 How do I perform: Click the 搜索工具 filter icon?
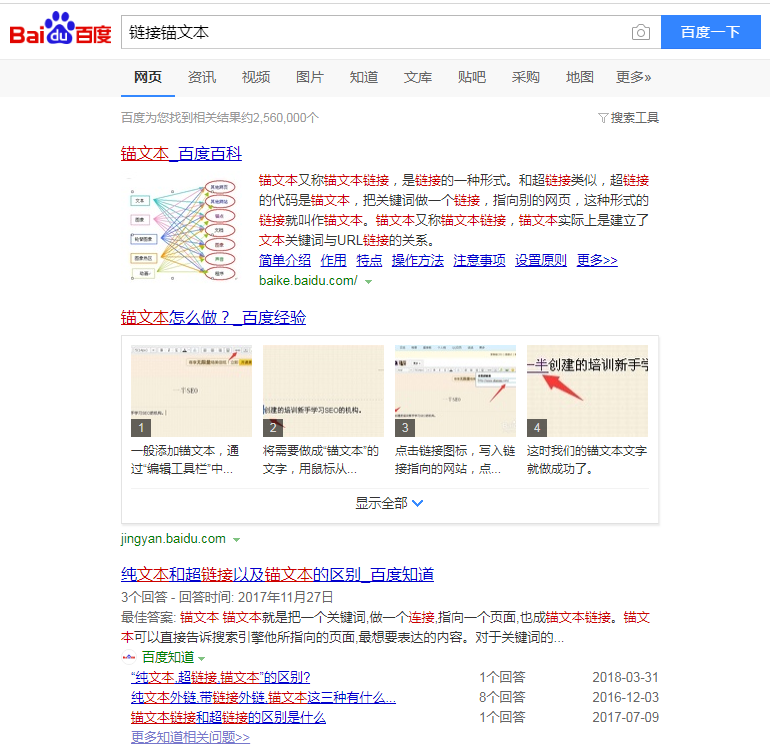[x=603, y=118]
